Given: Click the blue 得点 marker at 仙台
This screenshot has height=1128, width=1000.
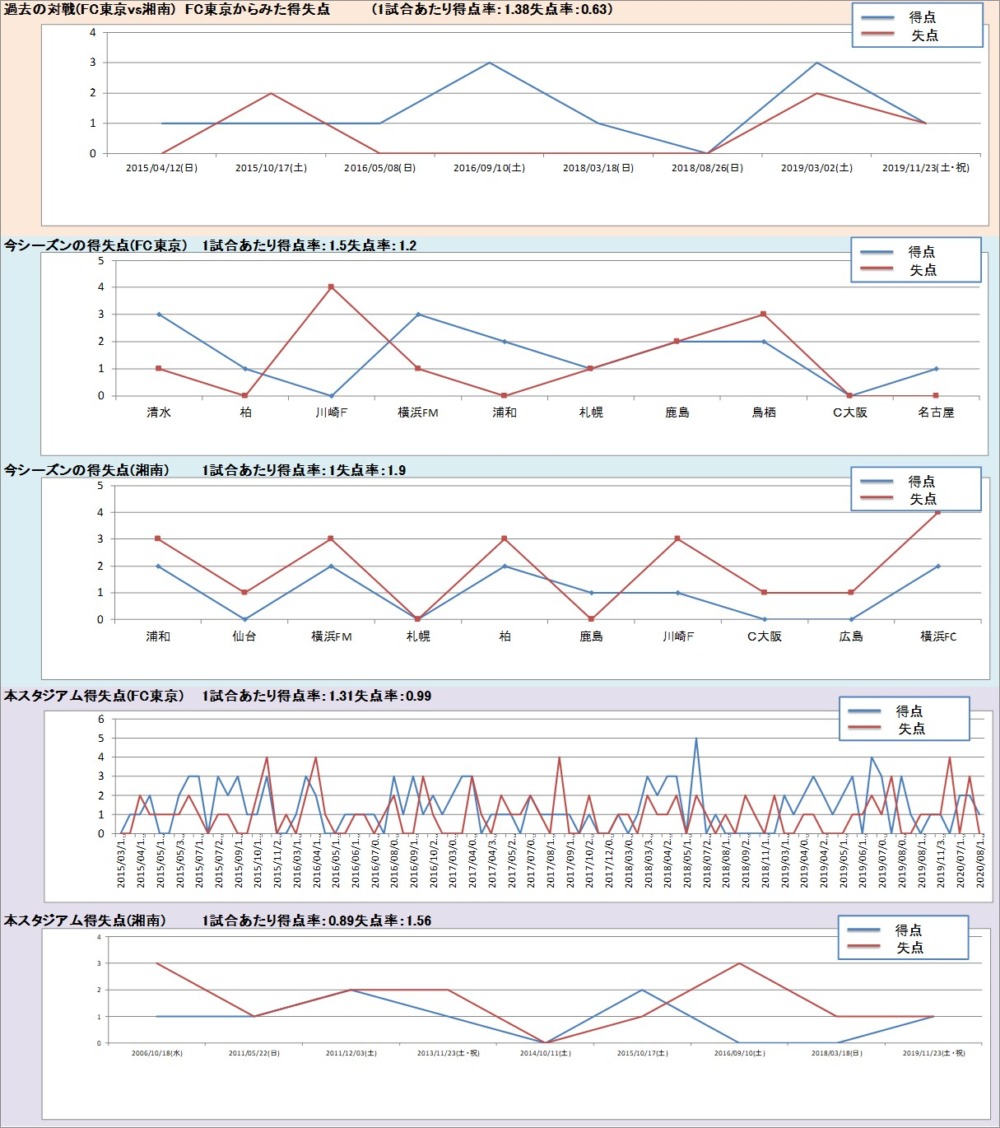Looking at the screenshot, I should pyautogui.click(x=245, y=619).
